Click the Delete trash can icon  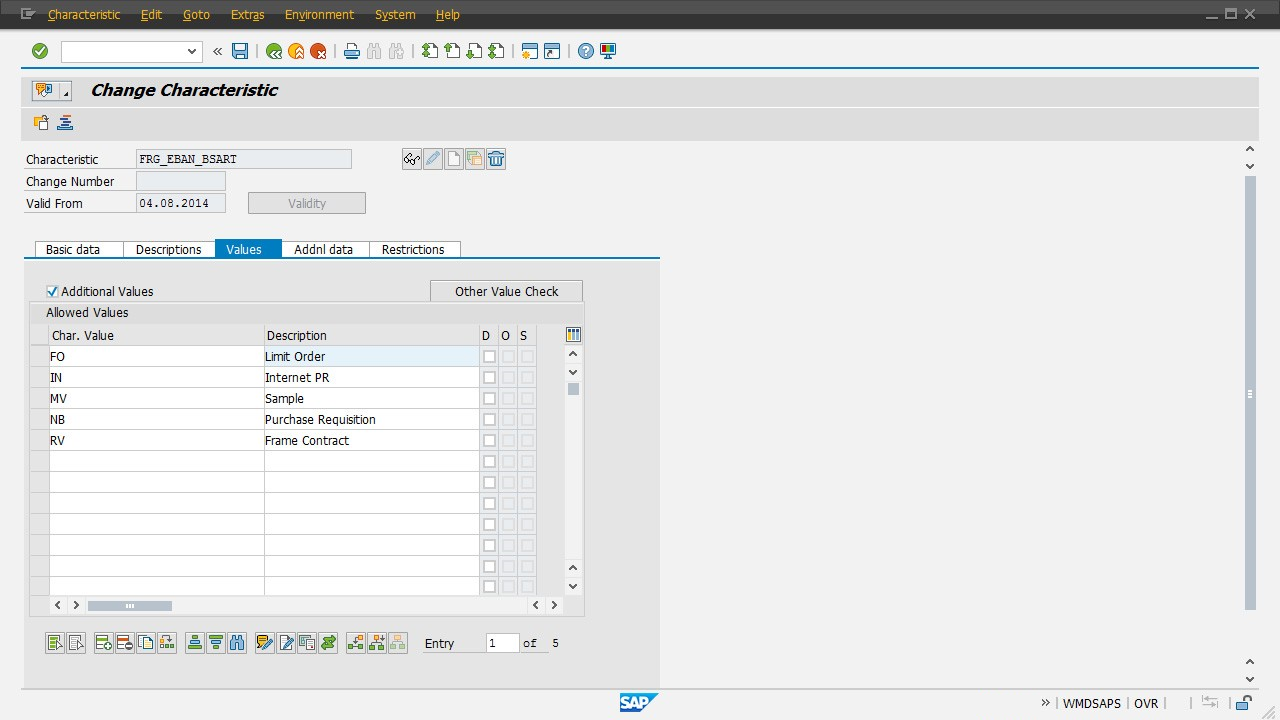[496, 159]
